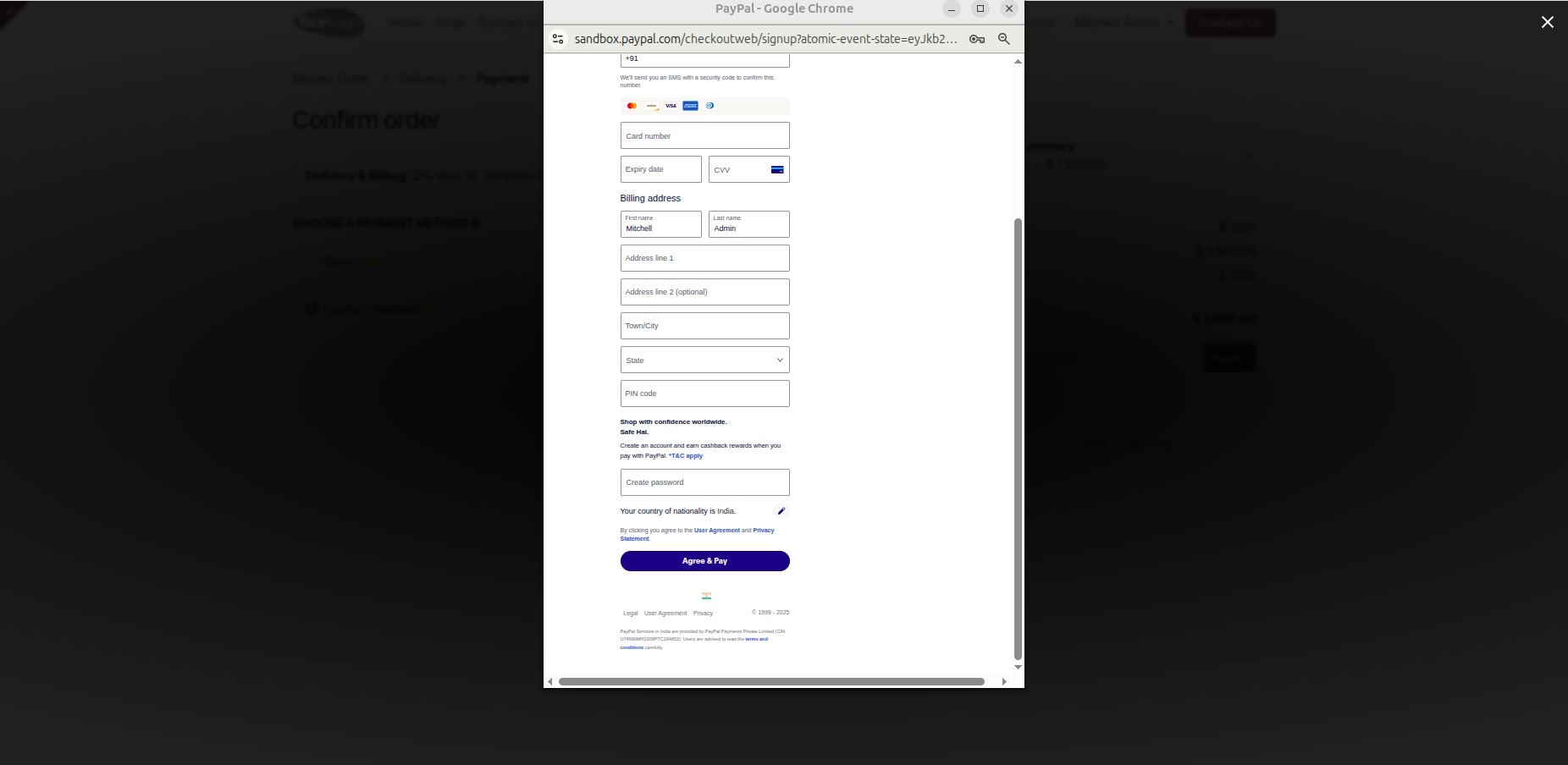Focus the +91 phone number field
The width and height of the screenshot is (1568, 765).
(705, 59)
